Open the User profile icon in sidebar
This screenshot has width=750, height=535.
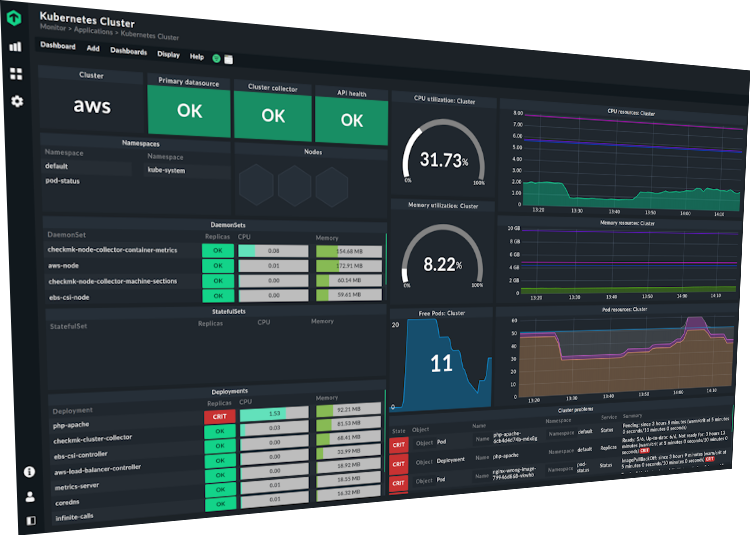(x=31, y=496)
